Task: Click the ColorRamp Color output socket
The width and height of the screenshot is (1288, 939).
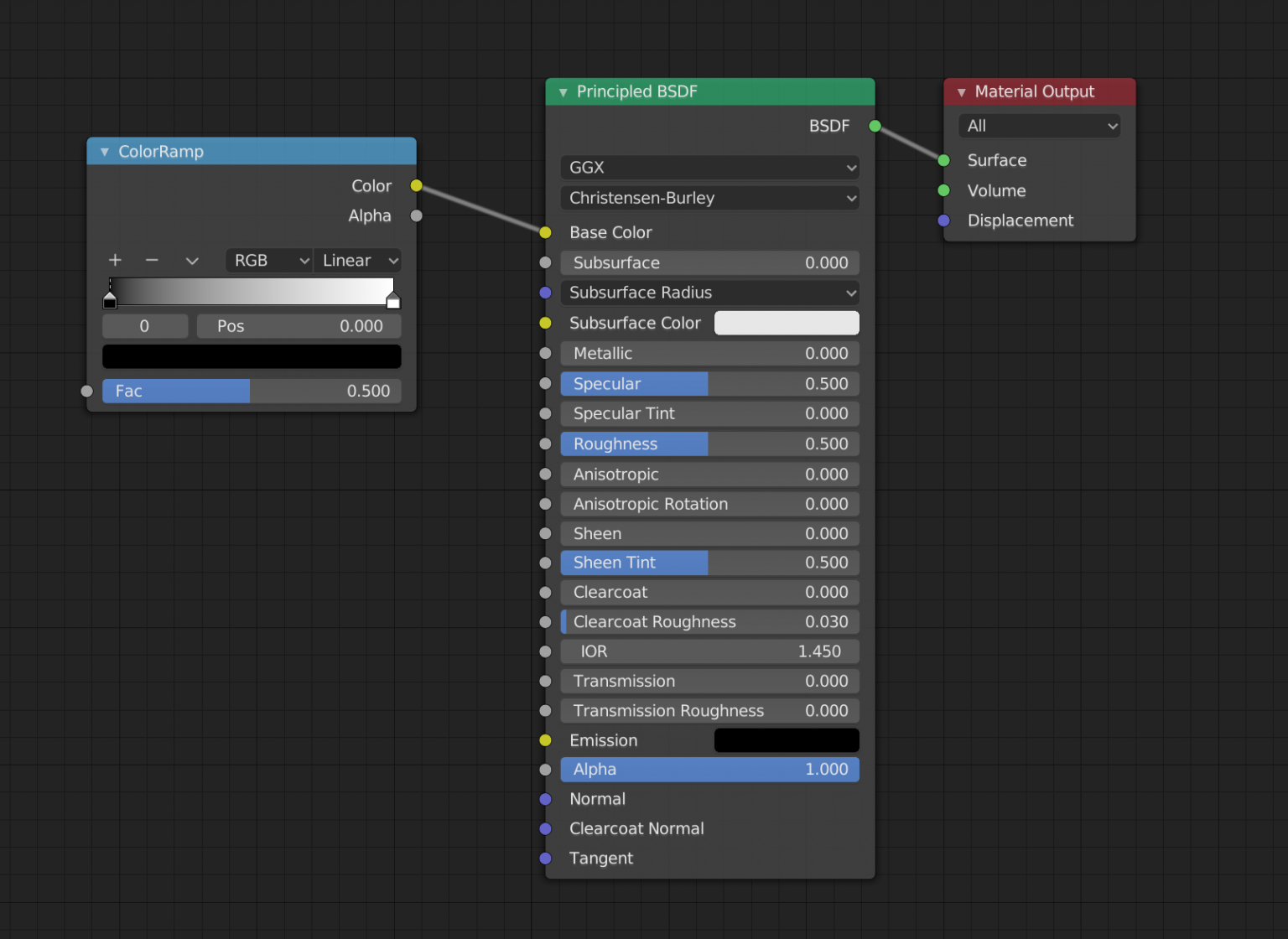Action: pos(416,185)
